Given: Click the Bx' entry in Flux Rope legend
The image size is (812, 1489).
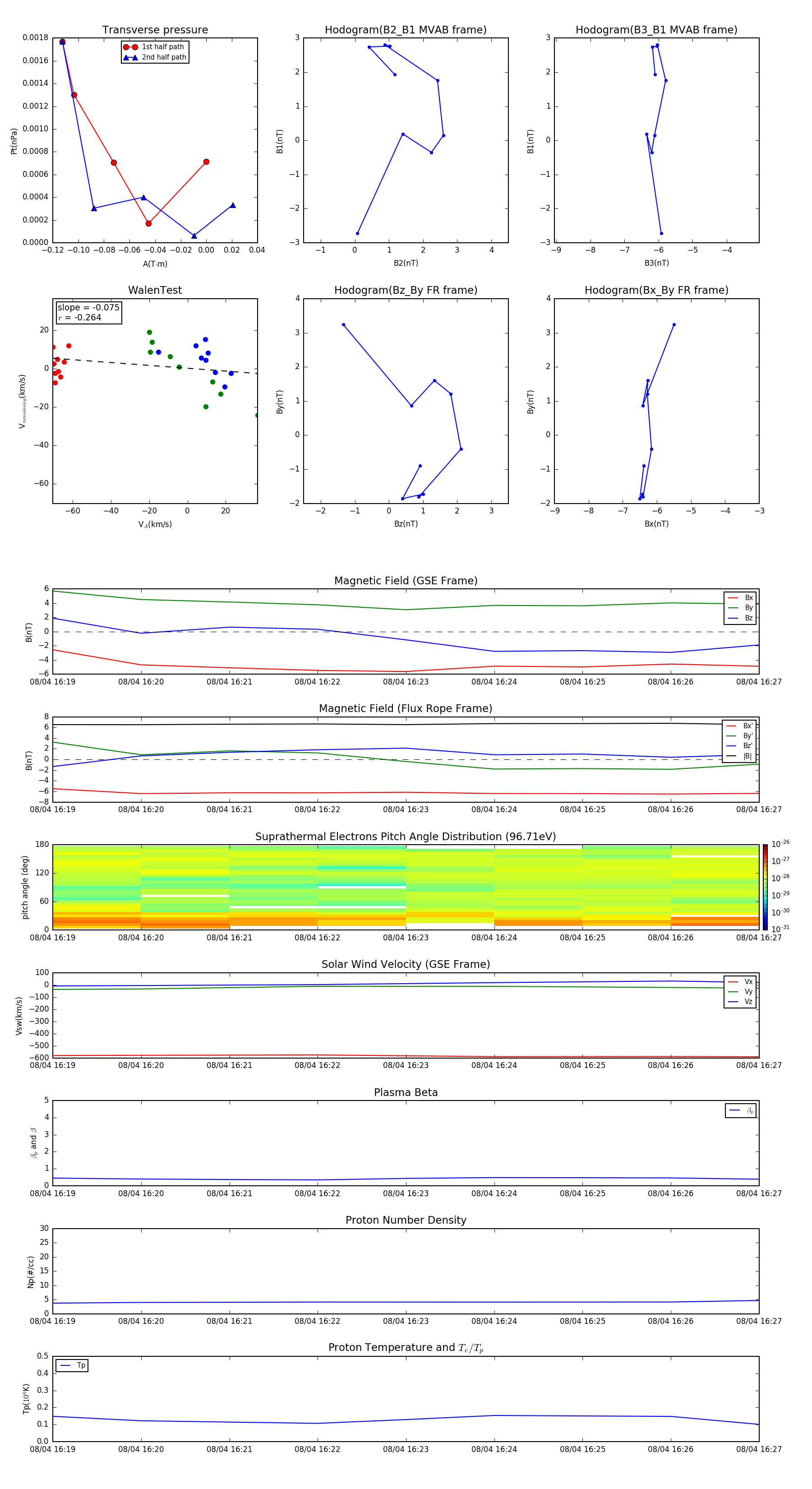Looking at the screenshot, I should pos(740,726).
